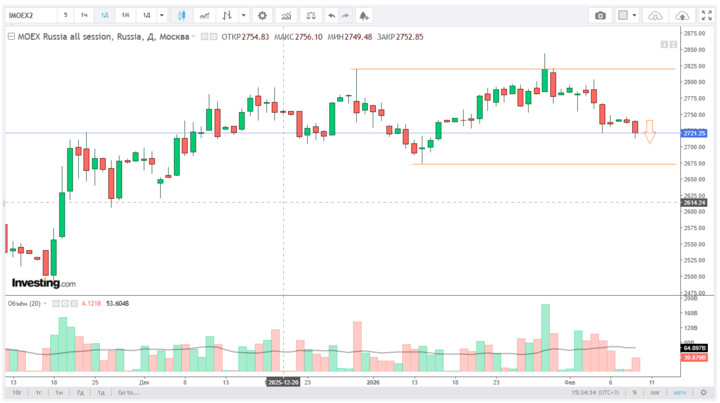The image size is (720, 403).
Task: Open the chart-type dropdown arrow
Action: (243, 16)
